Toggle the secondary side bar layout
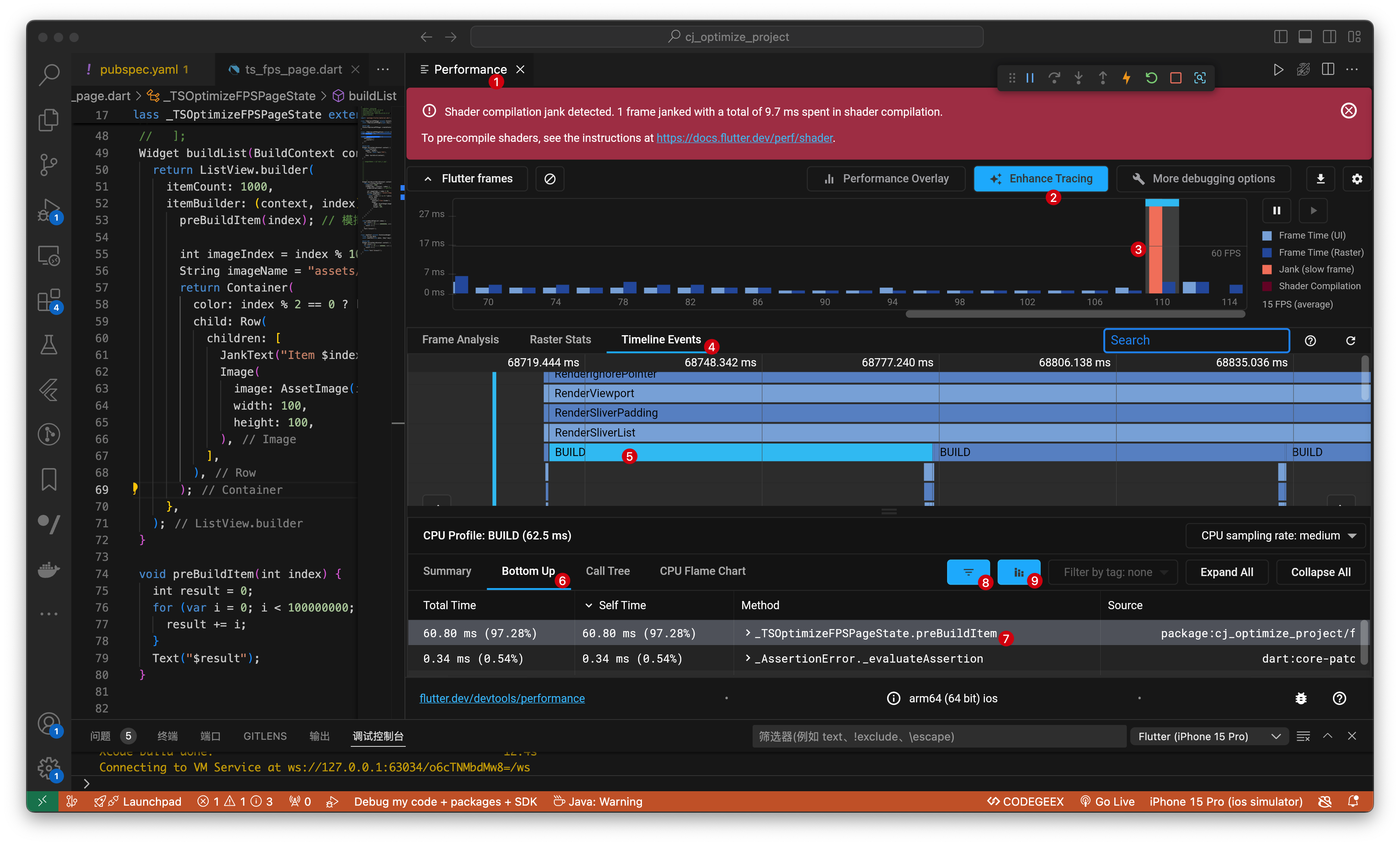The image size is (1400, 845). point(1329,37)
